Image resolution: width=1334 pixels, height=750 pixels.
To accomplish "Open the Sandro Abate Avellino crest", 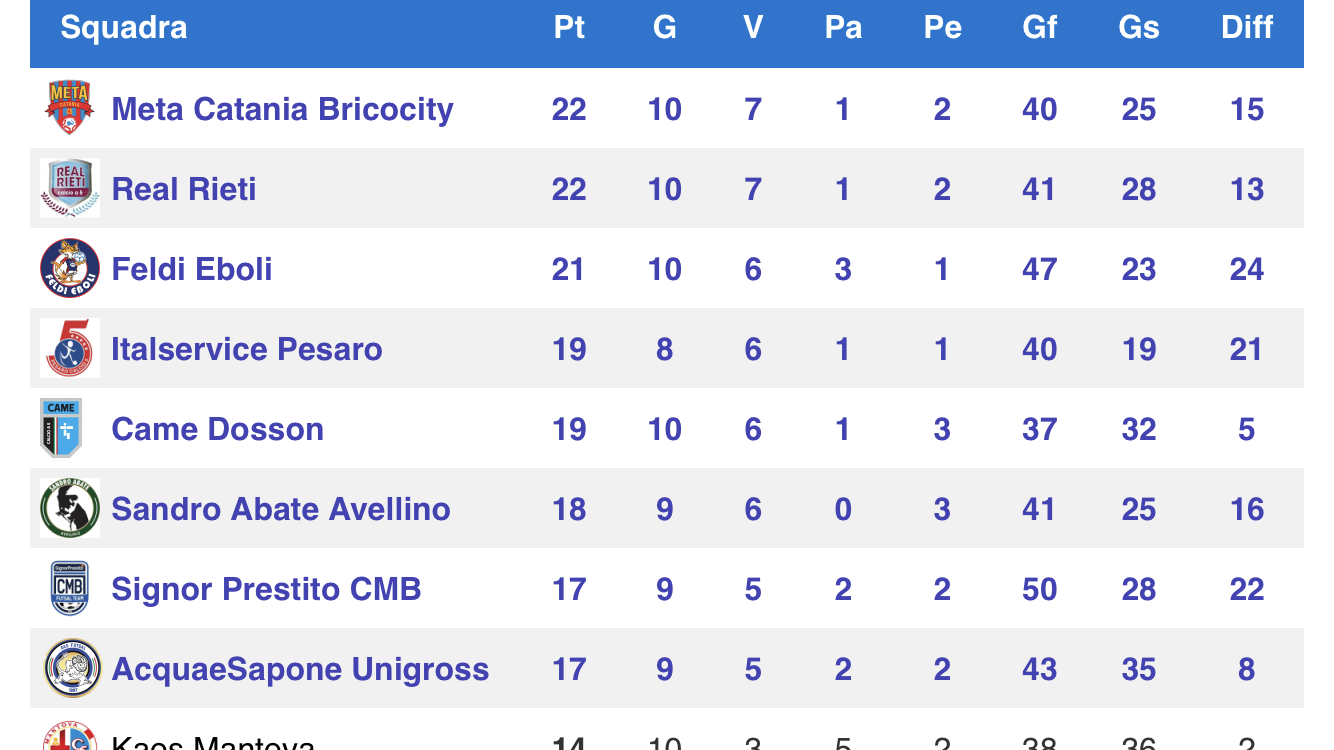I will pos(70,508).
